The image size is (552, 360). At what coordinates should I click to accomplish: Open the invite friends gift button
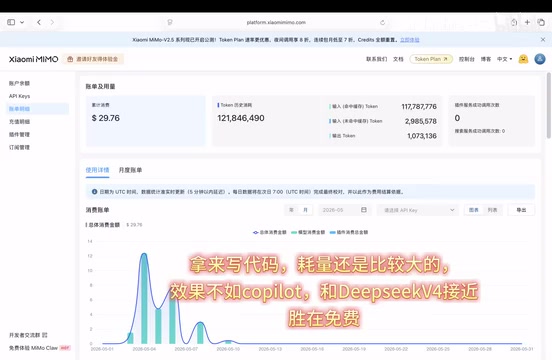coord(93,59)
